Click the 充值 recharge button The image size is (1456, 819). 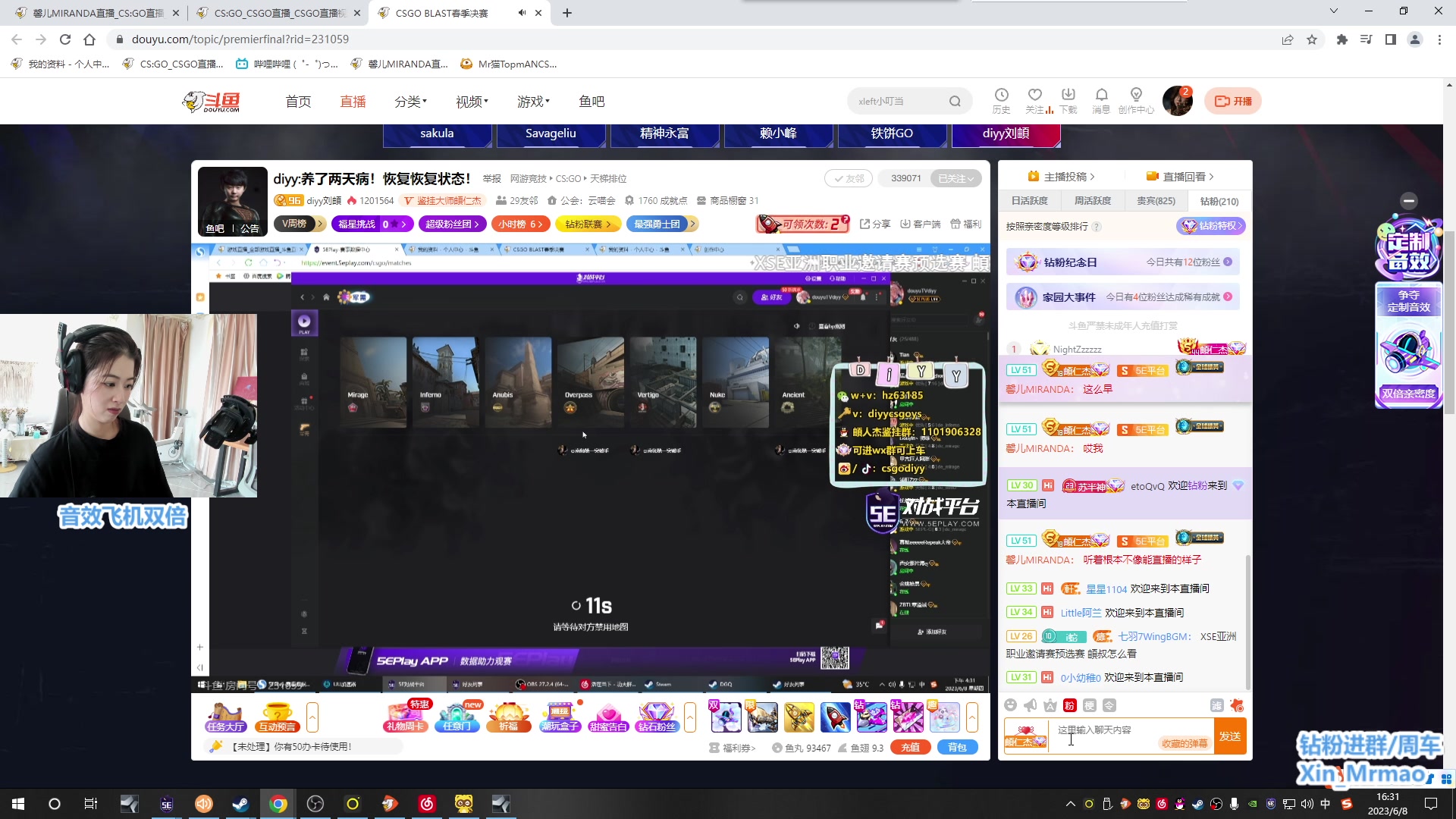click(911, 748)
